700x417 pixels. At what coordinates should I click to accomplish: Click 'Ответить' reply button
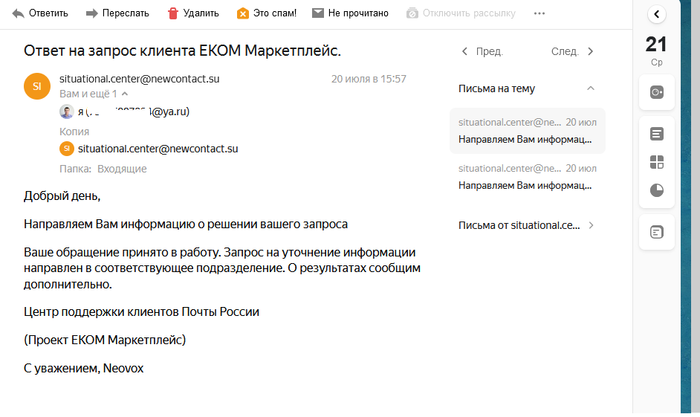(48, 13)
